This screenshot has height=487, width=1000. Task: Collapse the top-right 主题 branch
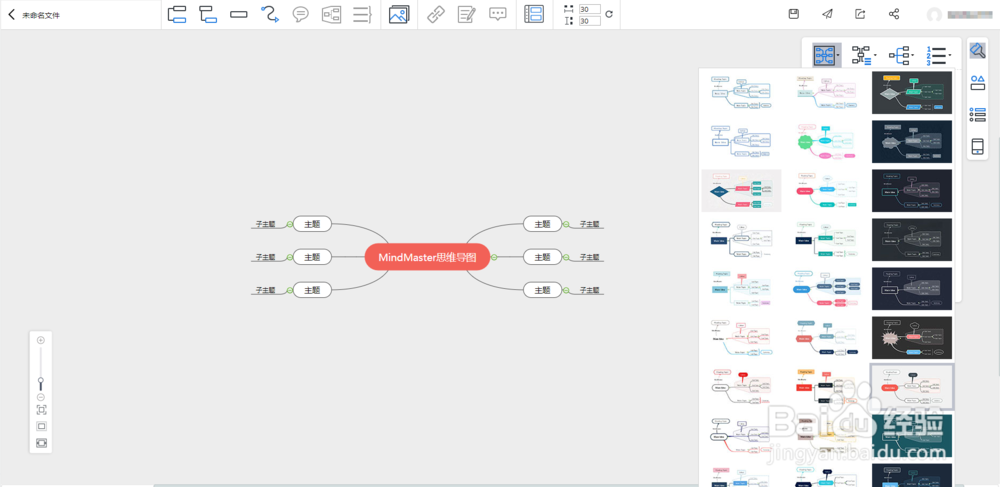click(566, 224)
